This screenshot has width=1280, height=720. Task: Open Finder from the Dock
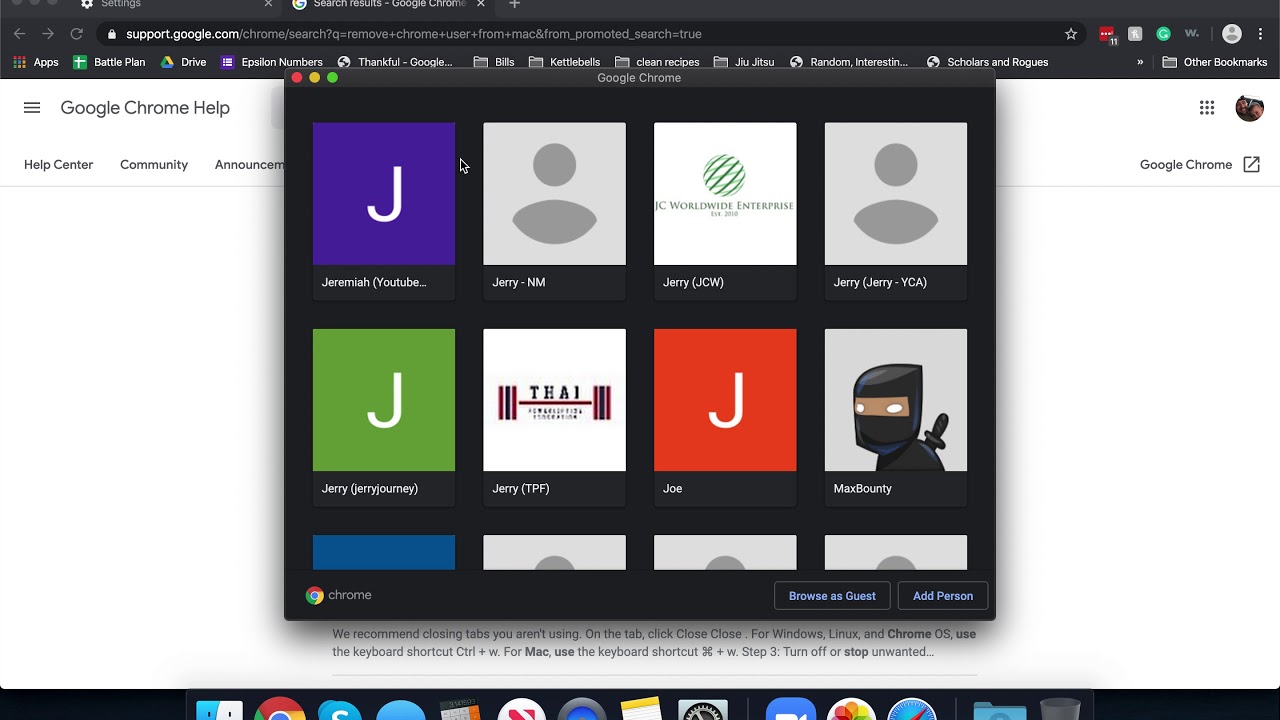[x=219, y=708]
